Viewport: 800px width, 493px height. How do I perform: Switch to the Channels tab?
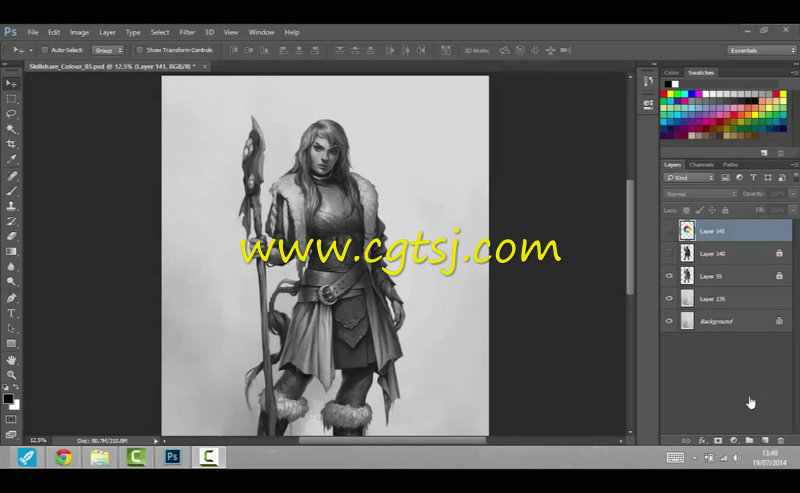click(702, 165)
